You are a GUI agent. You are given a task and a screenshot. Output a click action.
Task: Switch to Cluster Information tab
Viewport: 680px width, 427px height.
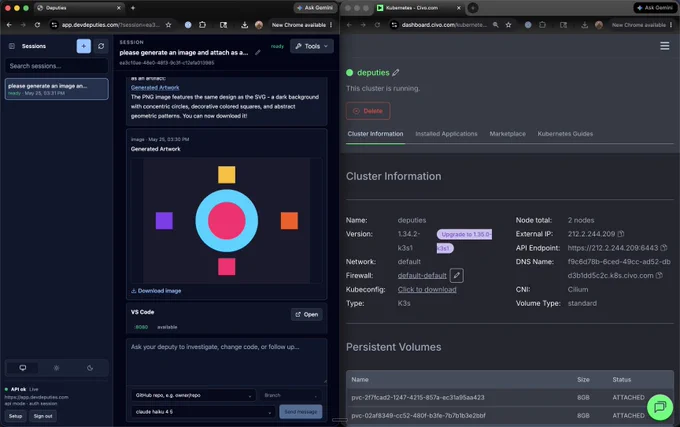[375, 134]
